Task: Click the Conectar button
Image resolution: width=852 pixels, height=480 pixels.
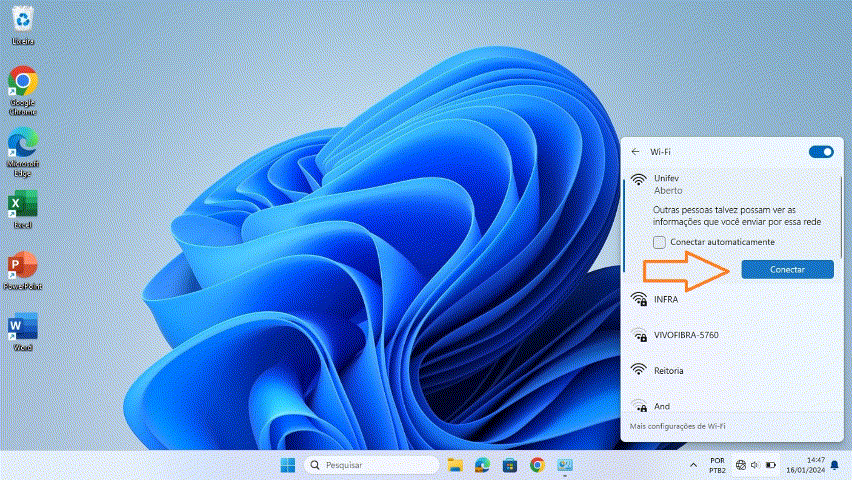Action: [787, 270]
